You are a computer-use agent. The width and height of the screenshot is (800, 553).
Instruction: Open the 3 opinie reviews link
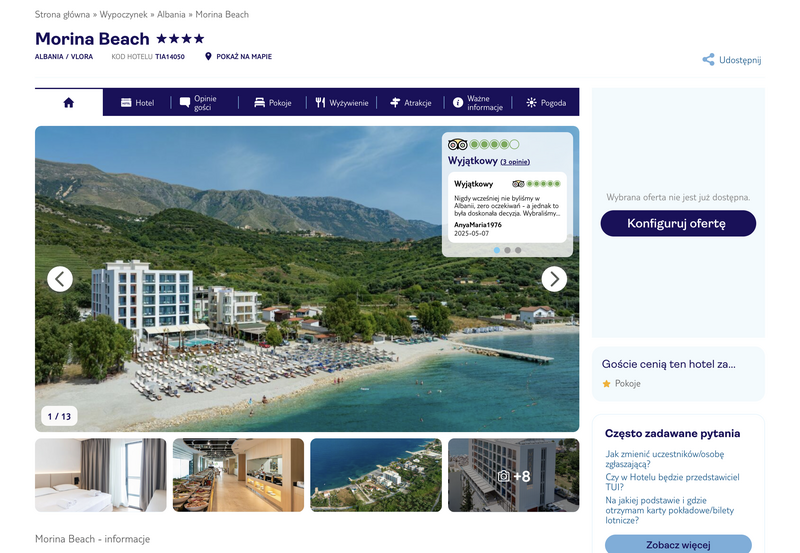(515, 162)
